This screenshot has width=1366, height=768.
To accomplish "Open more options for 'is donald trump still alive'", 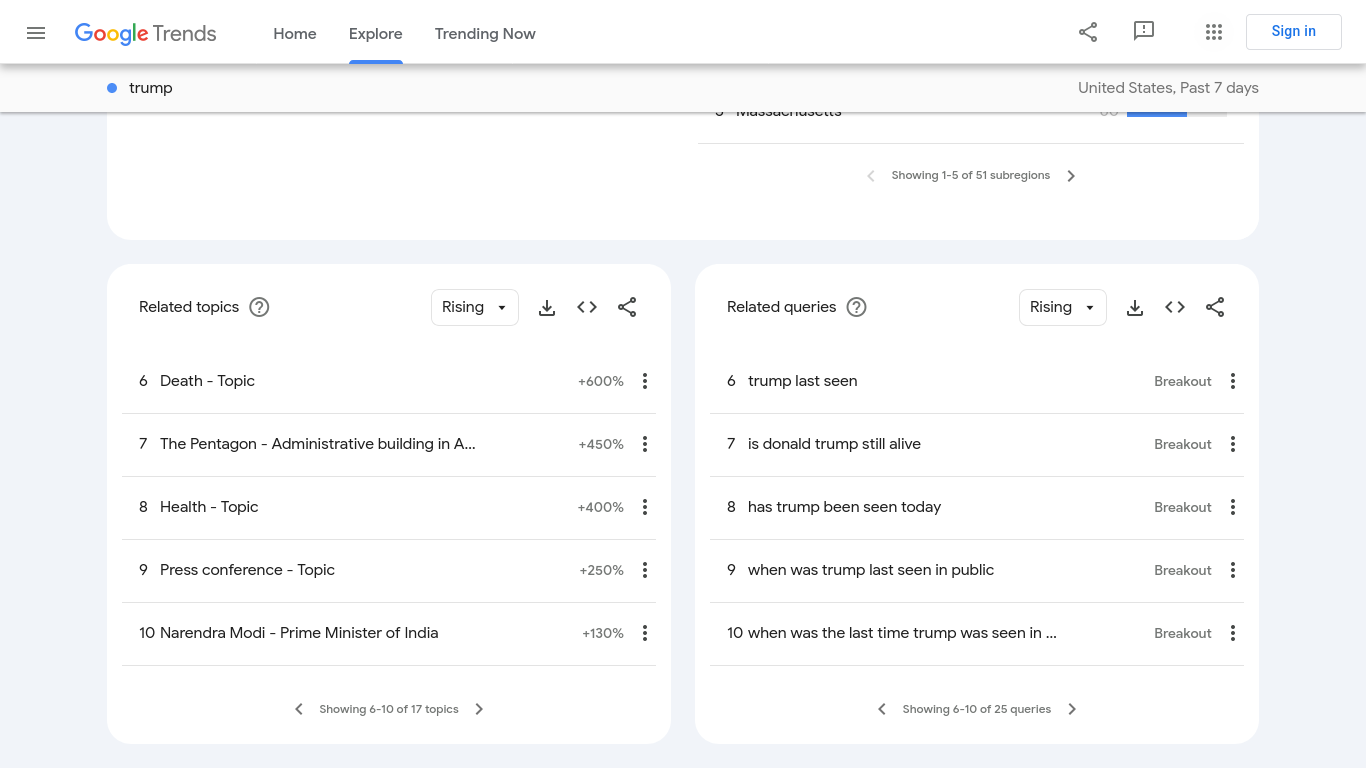I will (1233, 444).
